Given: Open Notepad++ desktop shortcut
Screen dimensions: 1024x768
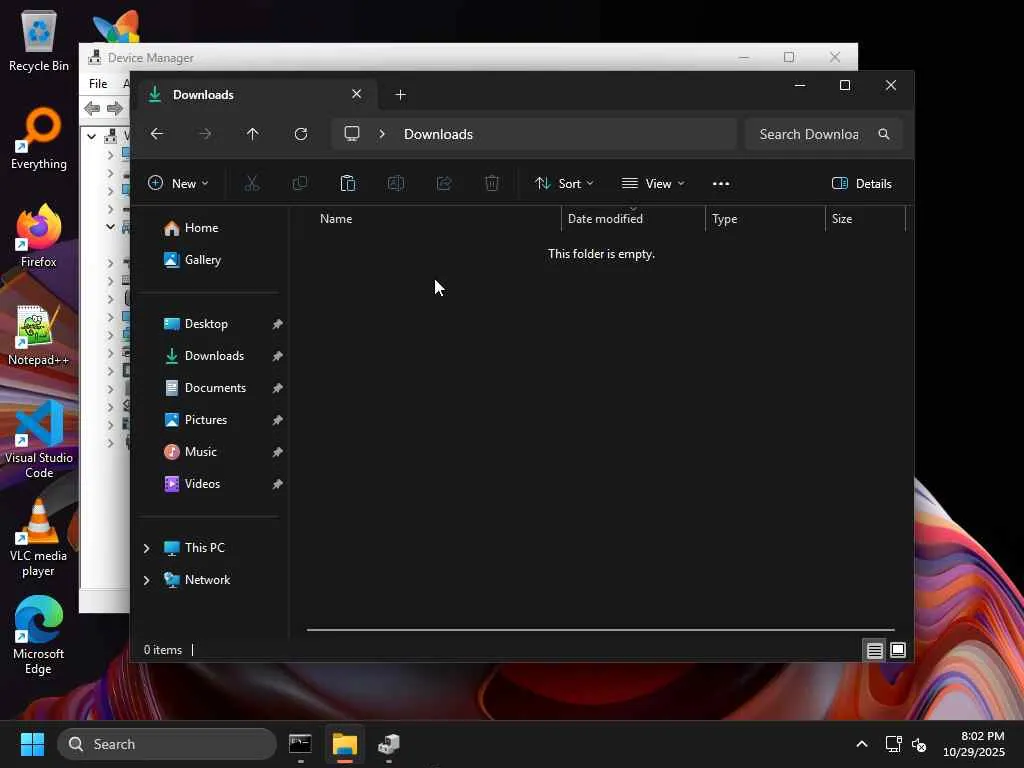Looking at the screenshot, I should (39, 334).
